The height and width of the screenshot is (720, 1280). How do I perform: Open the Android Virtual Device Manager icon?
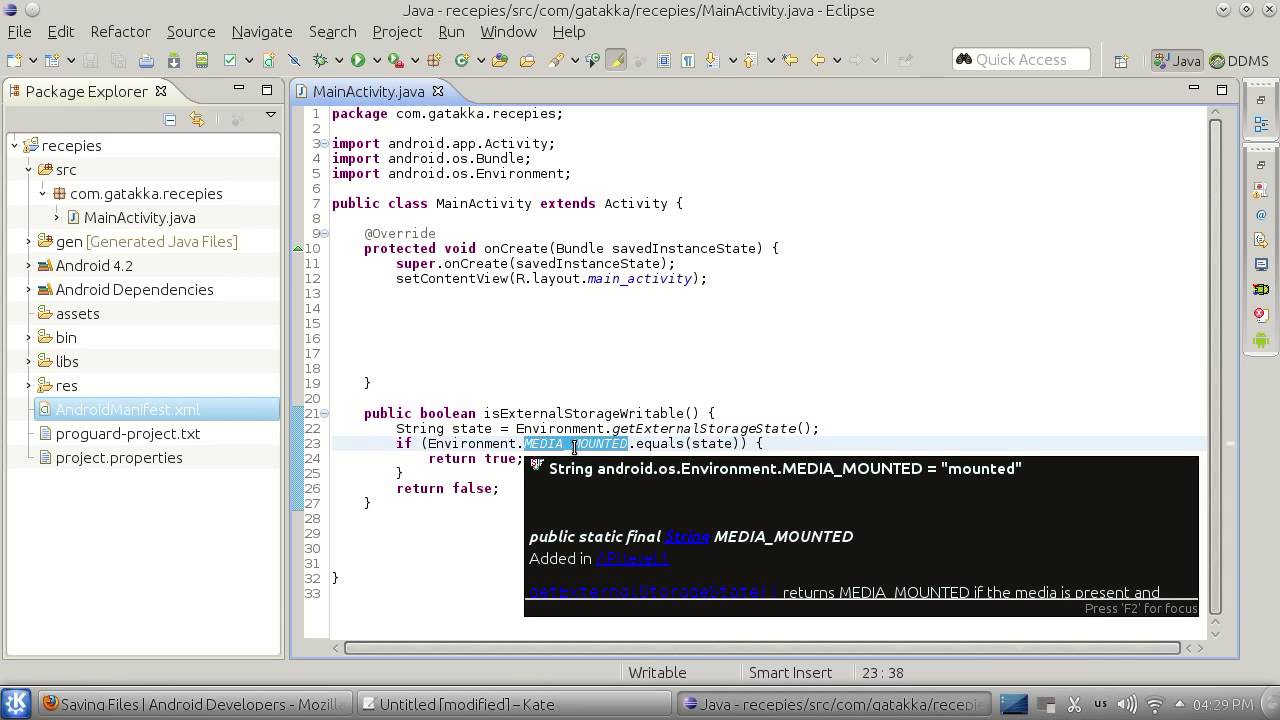click(201, 60)
